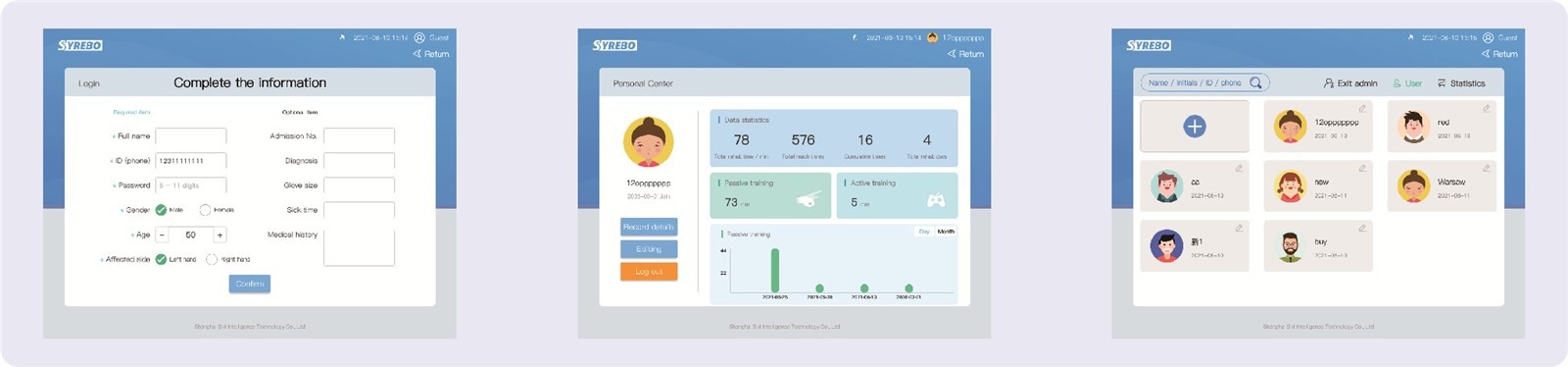Click 12opppppp header avatar in Personal Center
The image size is (1568, 367).
point(933,37)
